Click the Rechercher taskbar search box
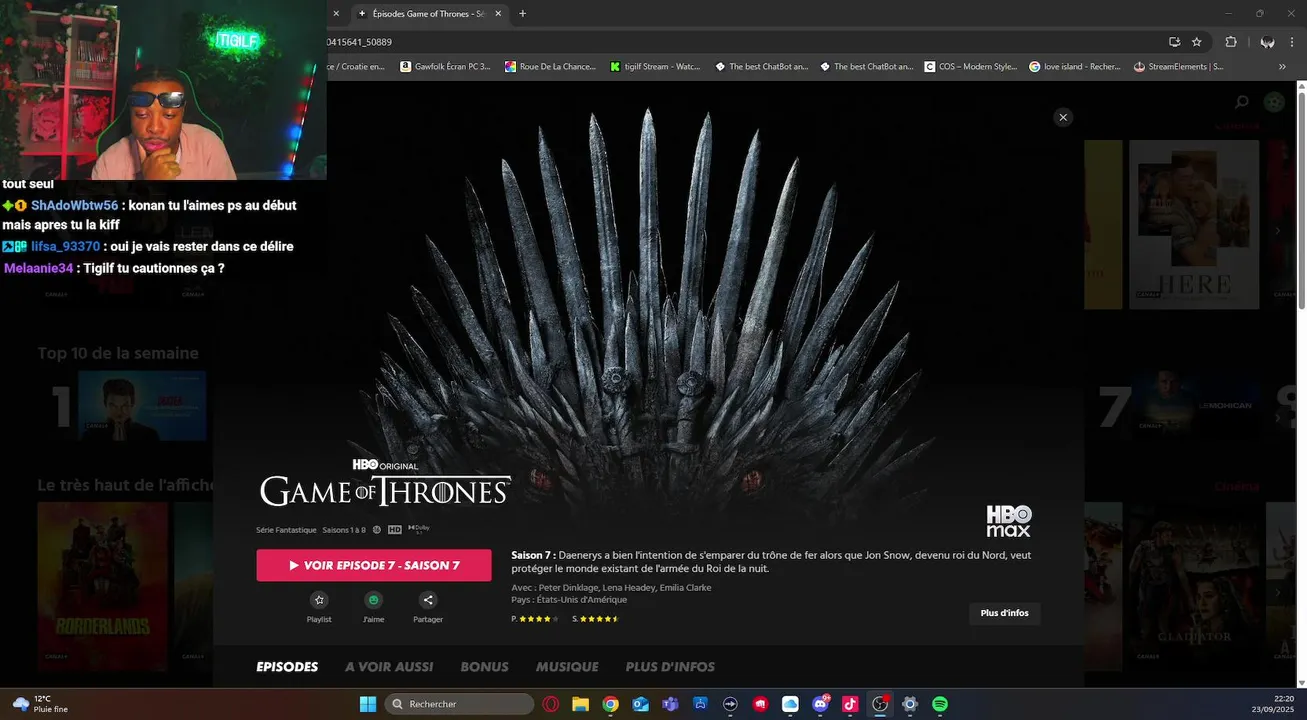Viewport: 1307px width, 720px height. 459,704
